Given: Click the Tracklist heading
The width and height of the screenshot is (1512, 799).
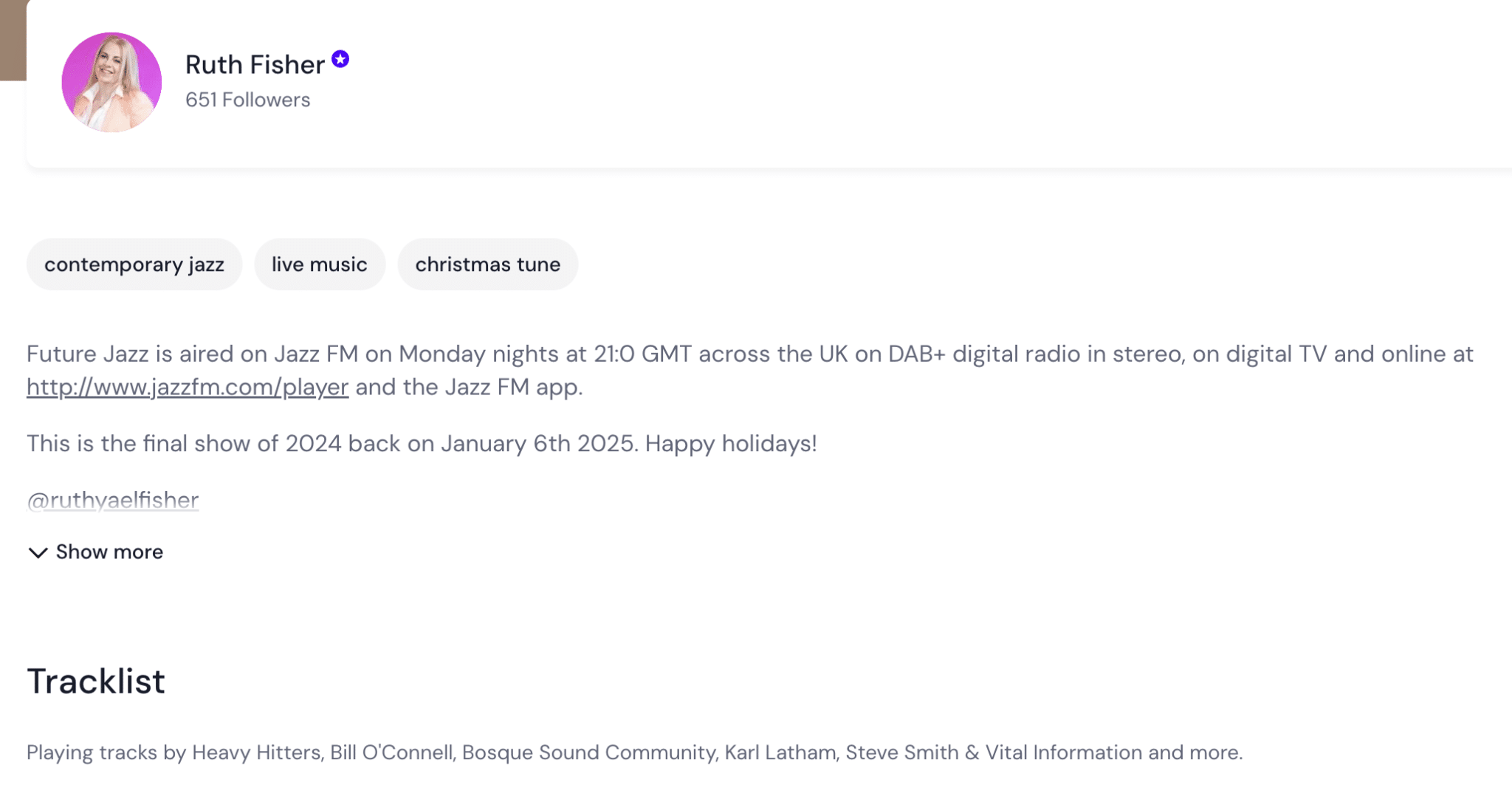Looking at the screenshot, I should point(96,681).
